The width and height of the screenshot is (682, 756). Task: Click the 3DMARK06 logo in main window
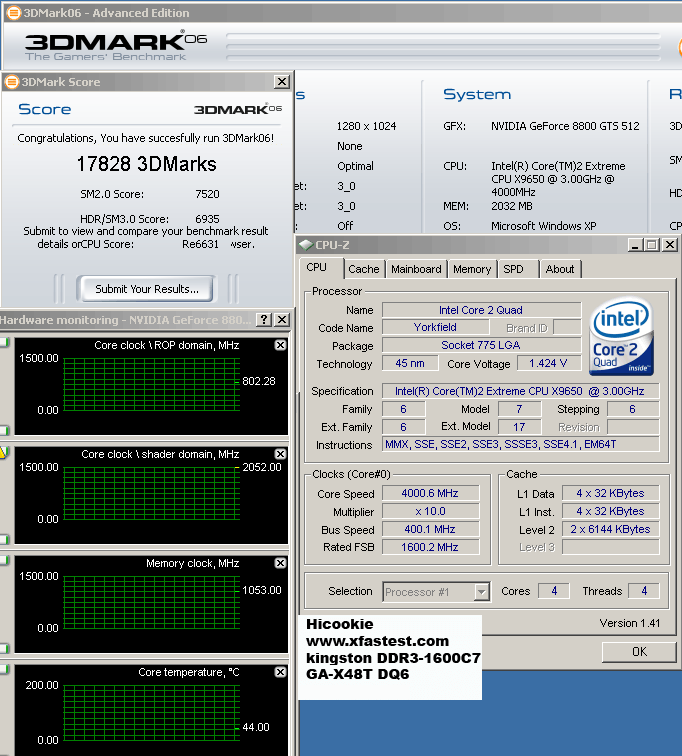[116, 45]
